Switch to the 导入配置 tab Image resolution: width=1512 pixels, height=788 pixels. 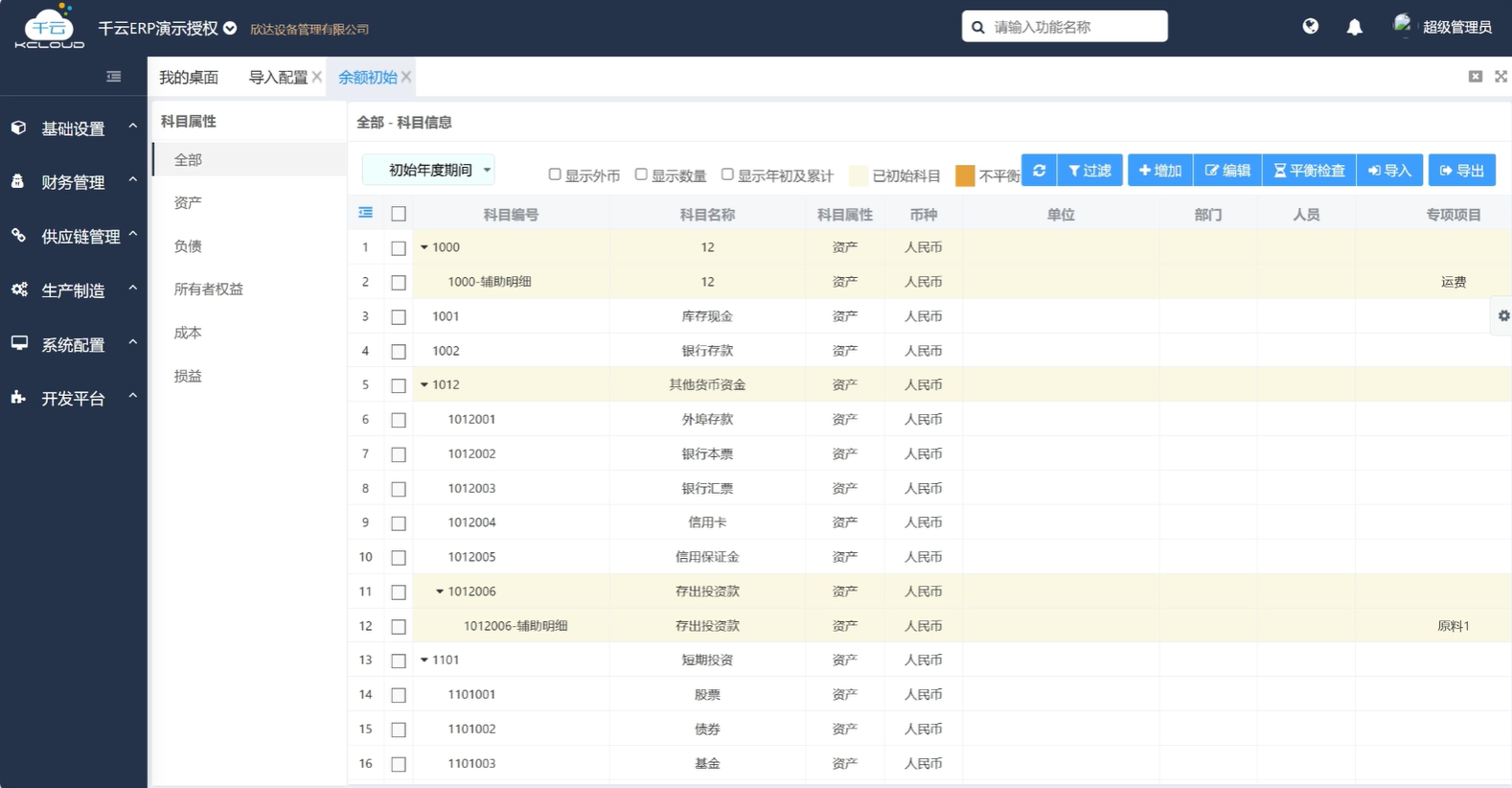click(278, 77)
